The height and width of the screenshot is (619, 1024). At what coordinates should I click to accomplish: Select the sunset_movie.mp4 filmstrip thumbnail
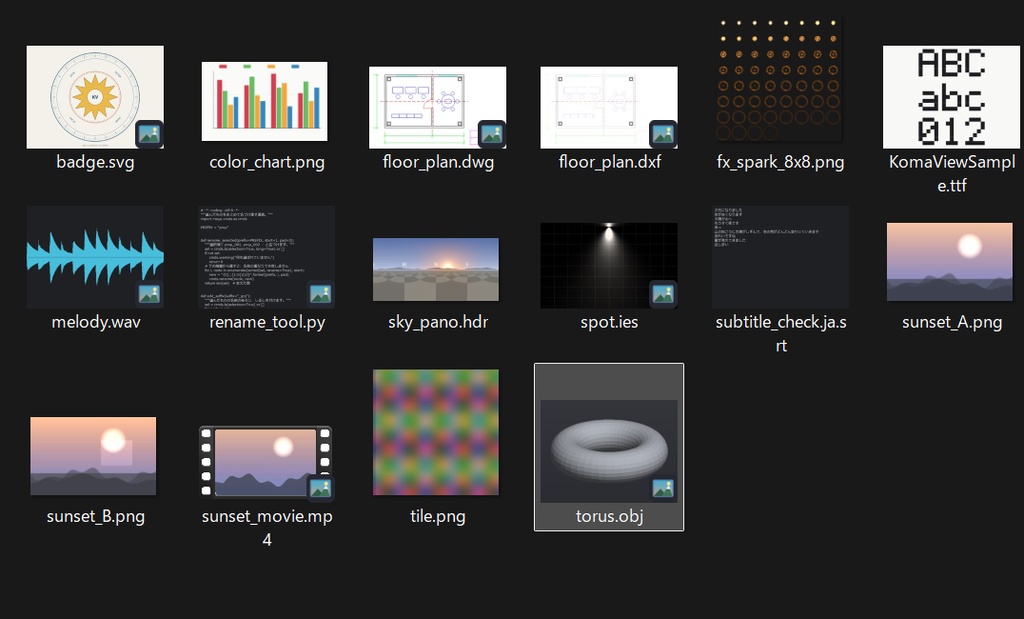pos(266,463)
